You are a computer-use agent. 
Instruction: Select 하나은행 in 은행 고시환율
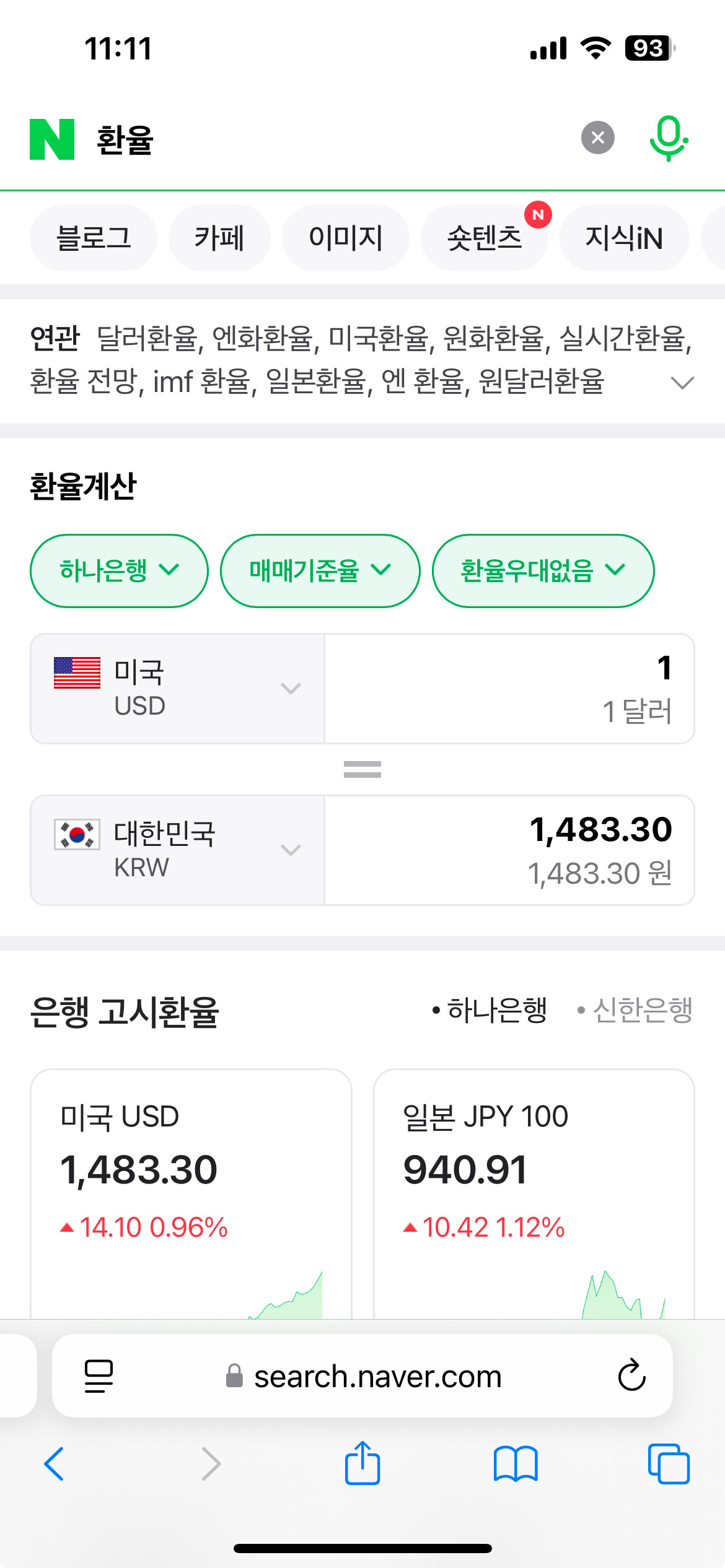pos(490,1010)
